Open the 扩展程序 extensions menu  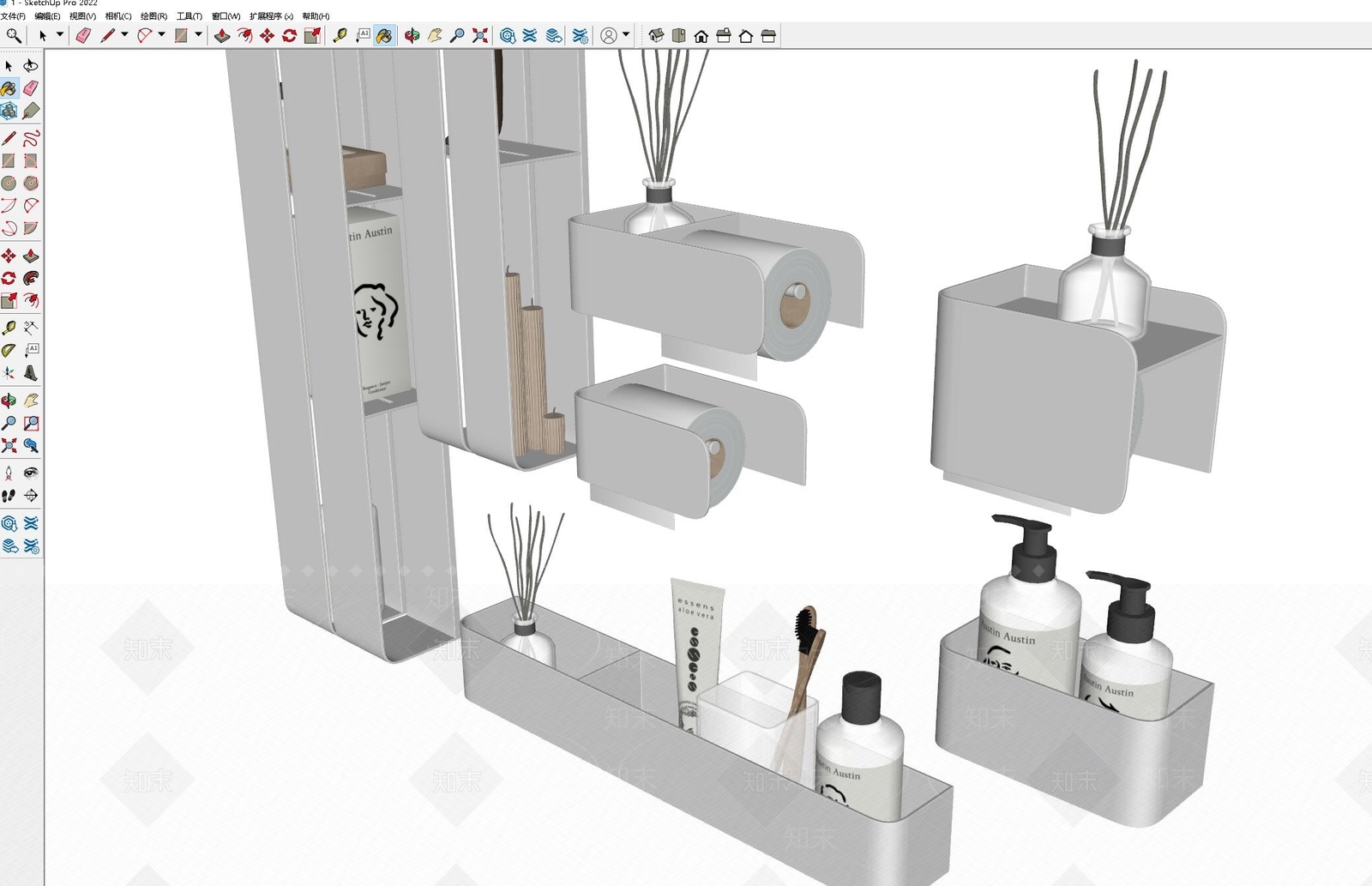pyautogui.click(x=271, y=16)
